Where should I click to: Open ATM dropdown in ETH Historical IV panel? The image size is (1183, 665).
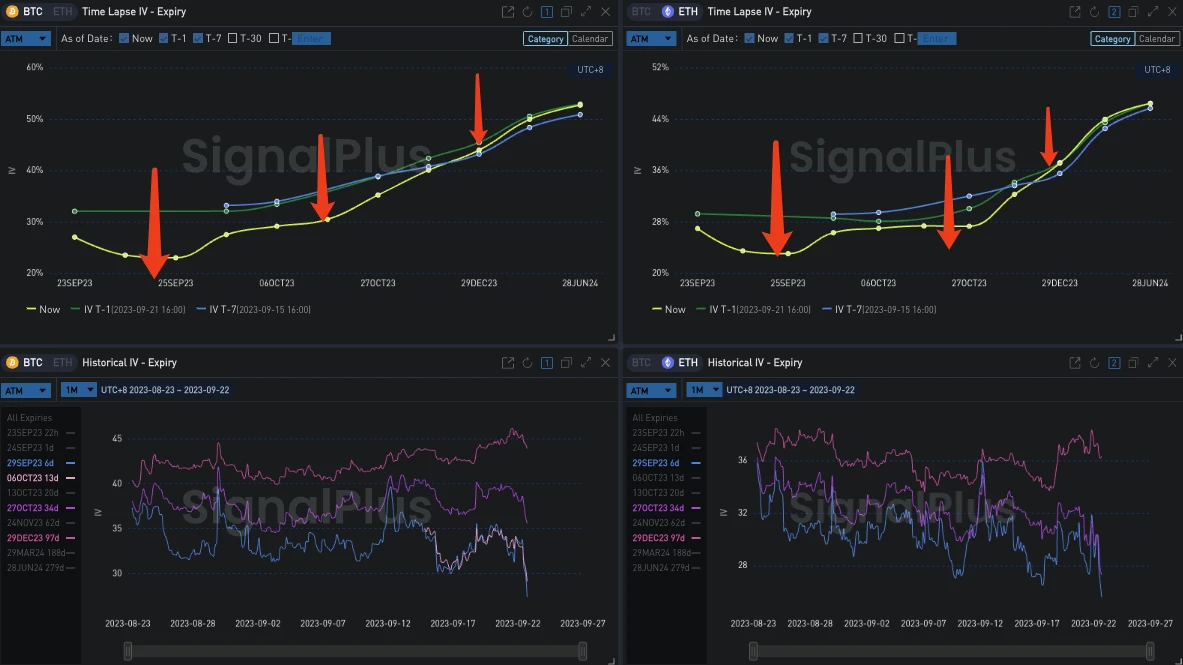pyautogui.click(x=651, y=390)
